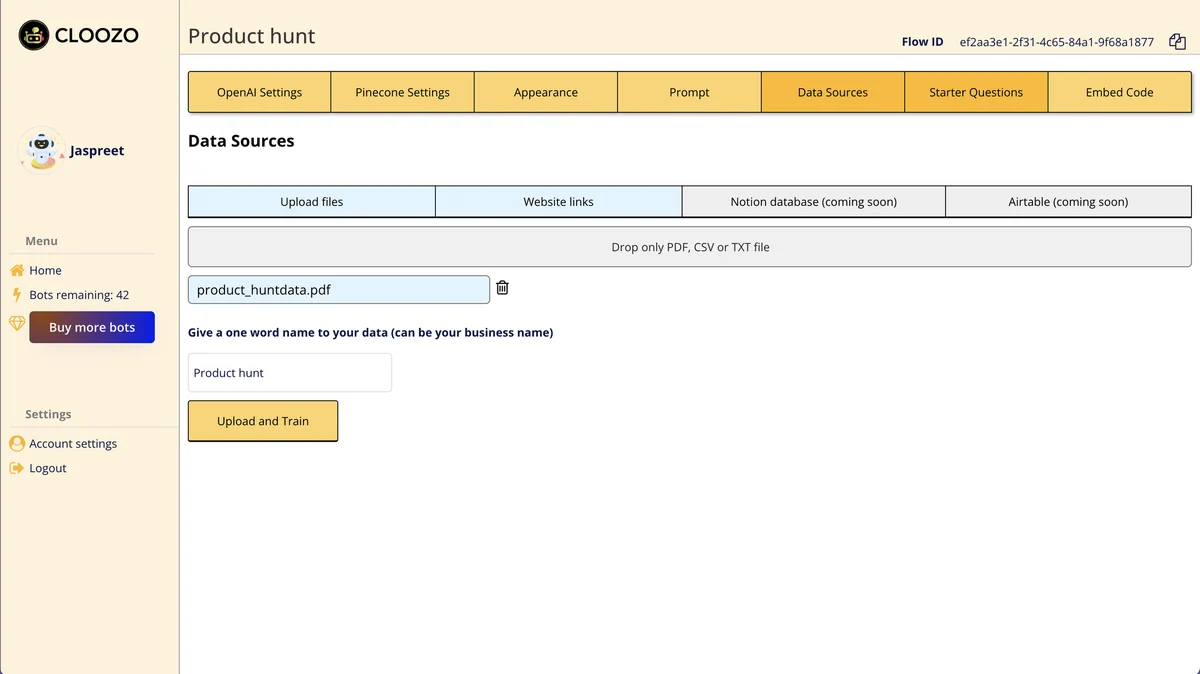The height and width of the screenshot is (674, 1200).
Task: Open the Starter Questions tab
Action: click(976, 92)
